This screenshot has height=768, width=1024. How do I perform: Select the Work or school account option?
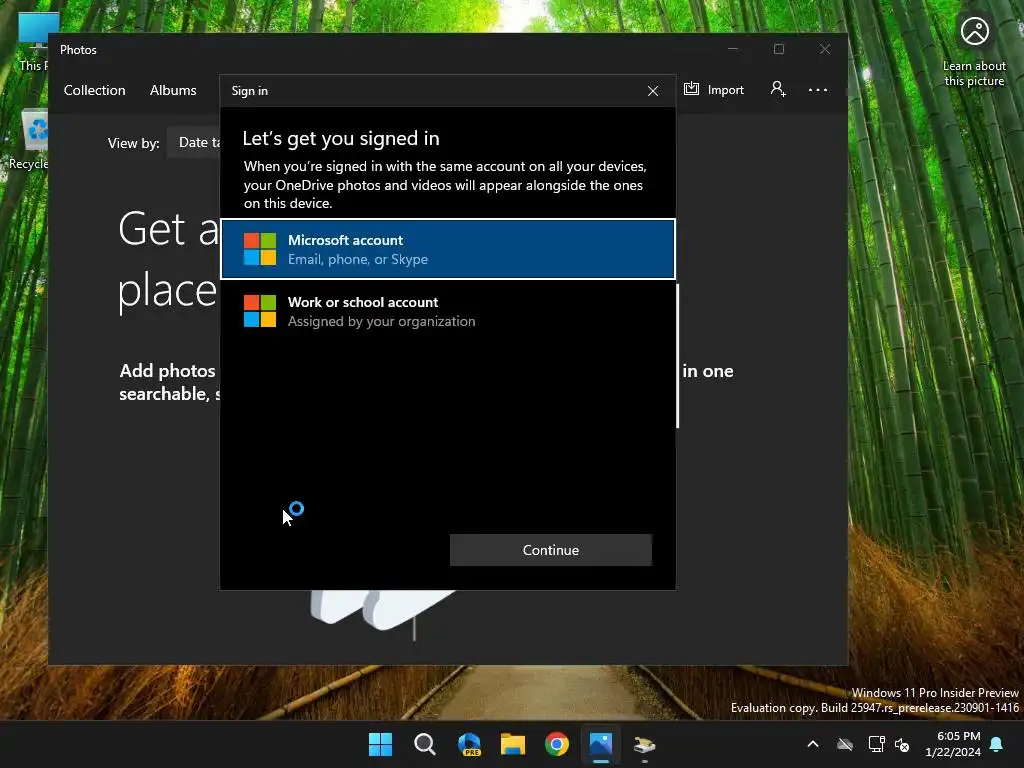[x=448, y=312]
